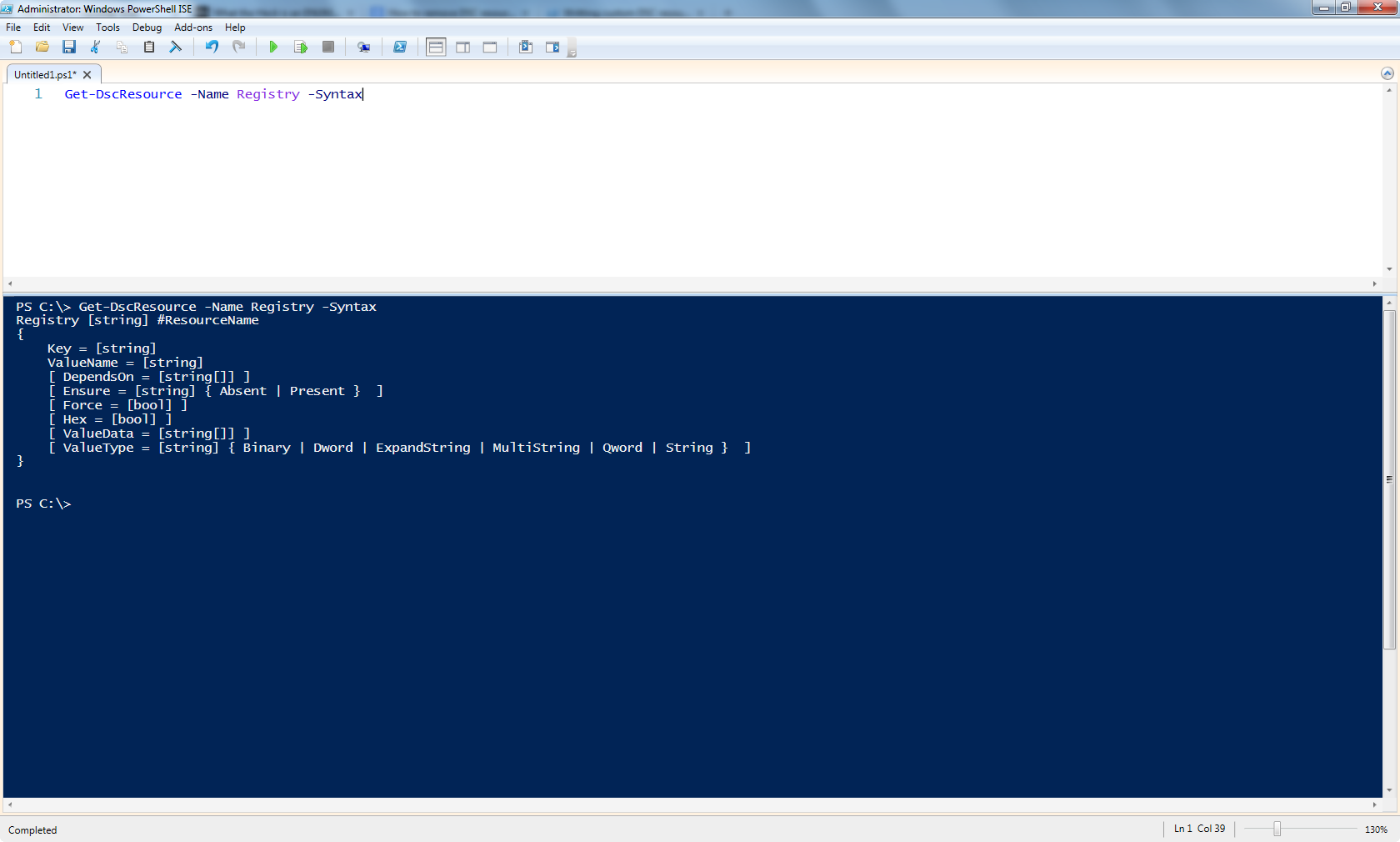Open the Tools menu
The width and height of the screenshot is (1400, 842).
coord(107,28)
